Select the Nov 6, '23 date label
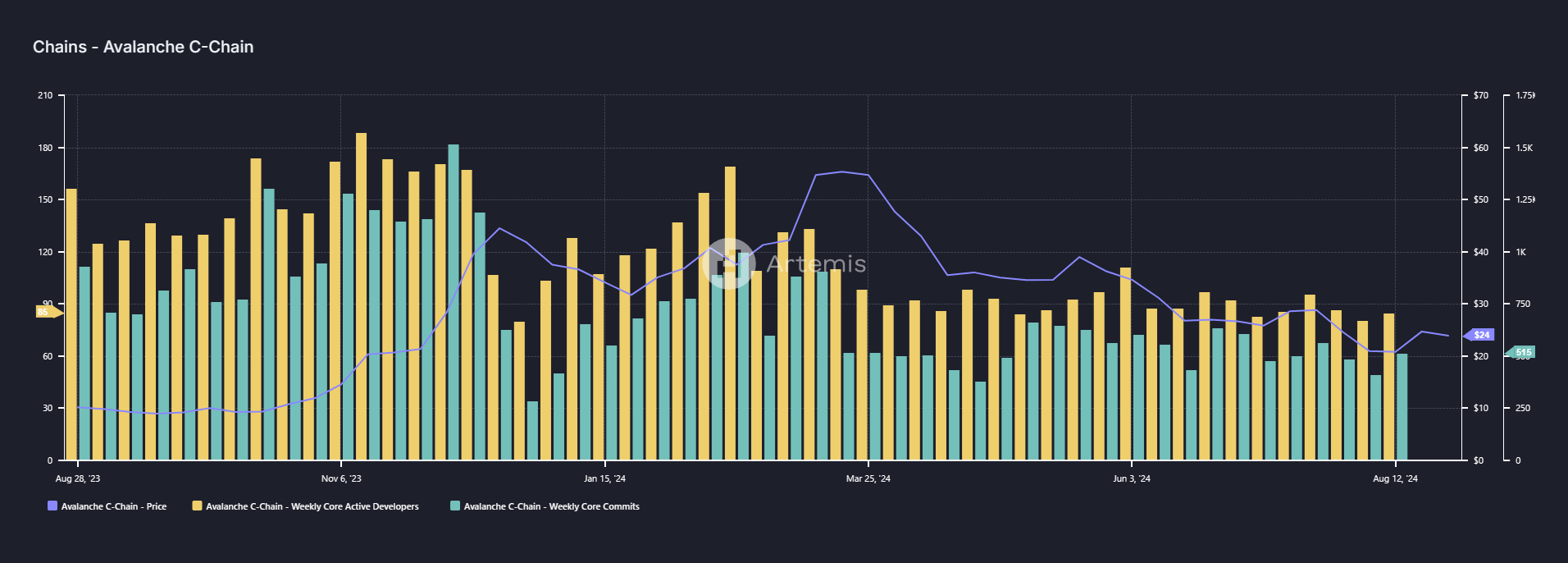This screenshot has height=563, width=1568. coord(341,478)
